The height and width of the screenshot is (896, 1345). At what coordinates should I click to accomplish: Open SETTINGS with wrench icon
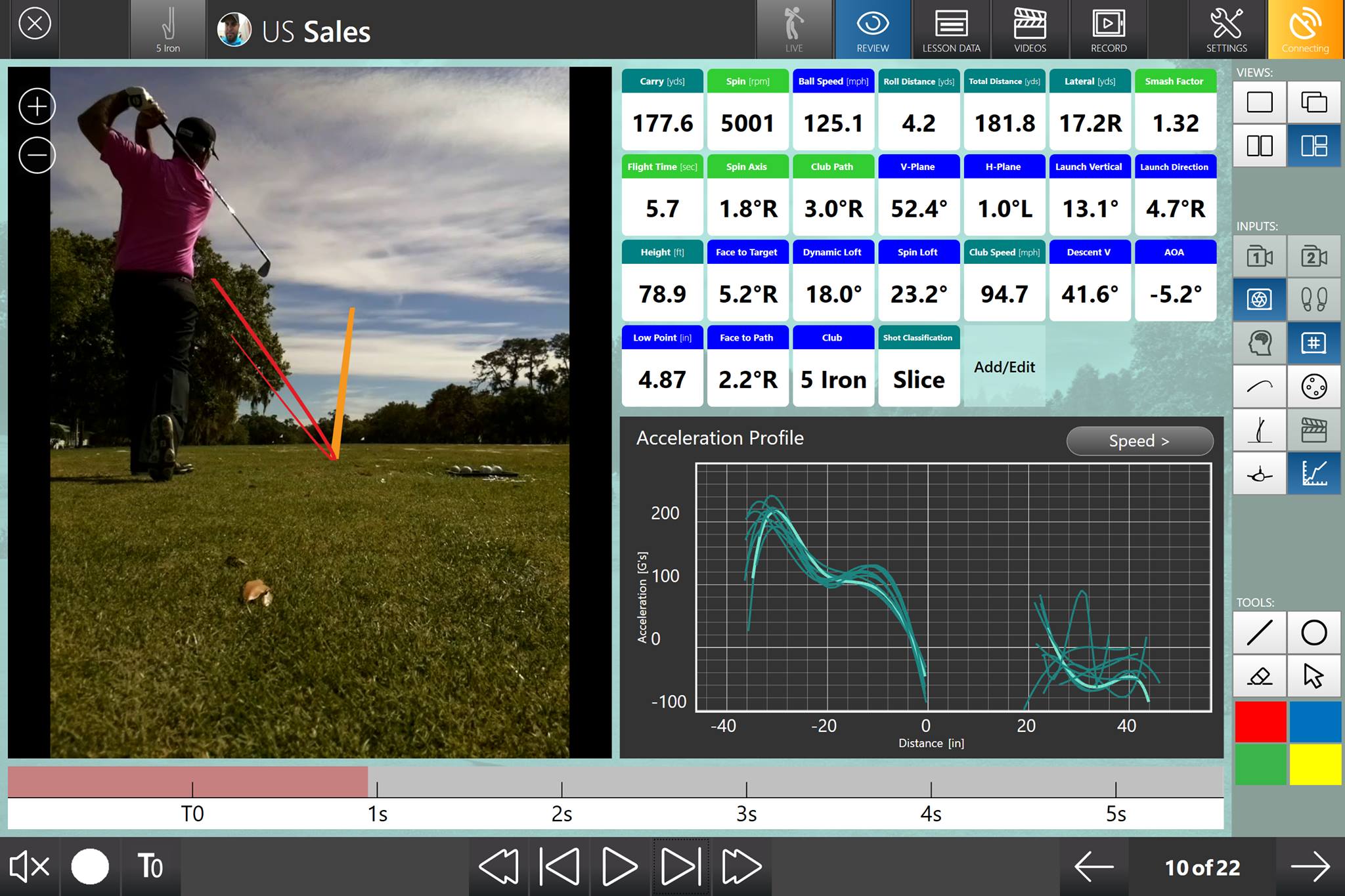point(1226,30)
